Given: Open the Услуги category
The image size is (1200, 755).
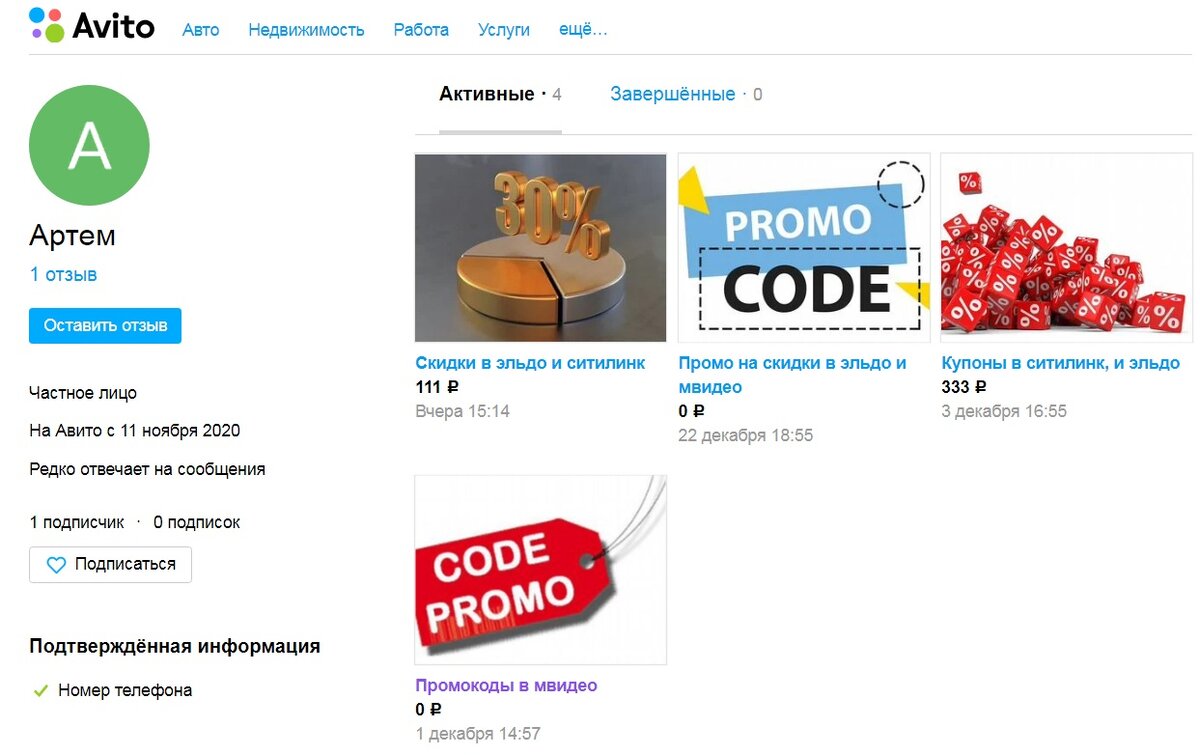Looking at the screenshot, I should point(504,30).
